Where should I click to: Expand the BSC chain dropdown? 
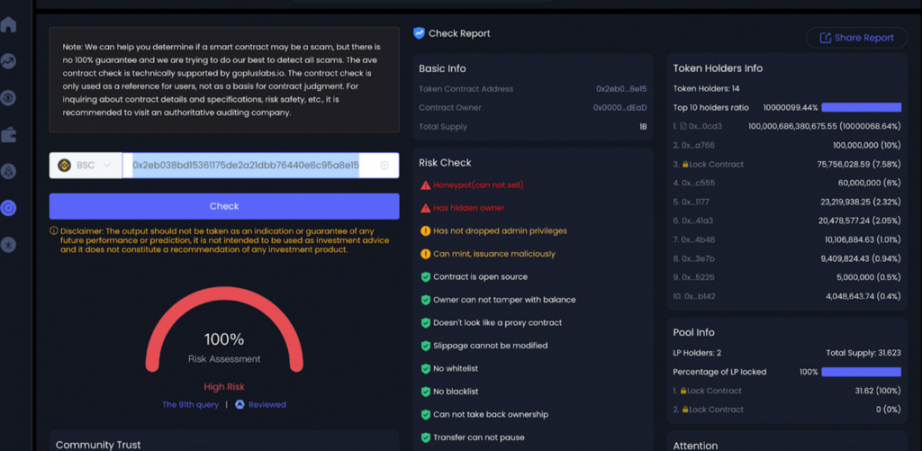point(85,165)
